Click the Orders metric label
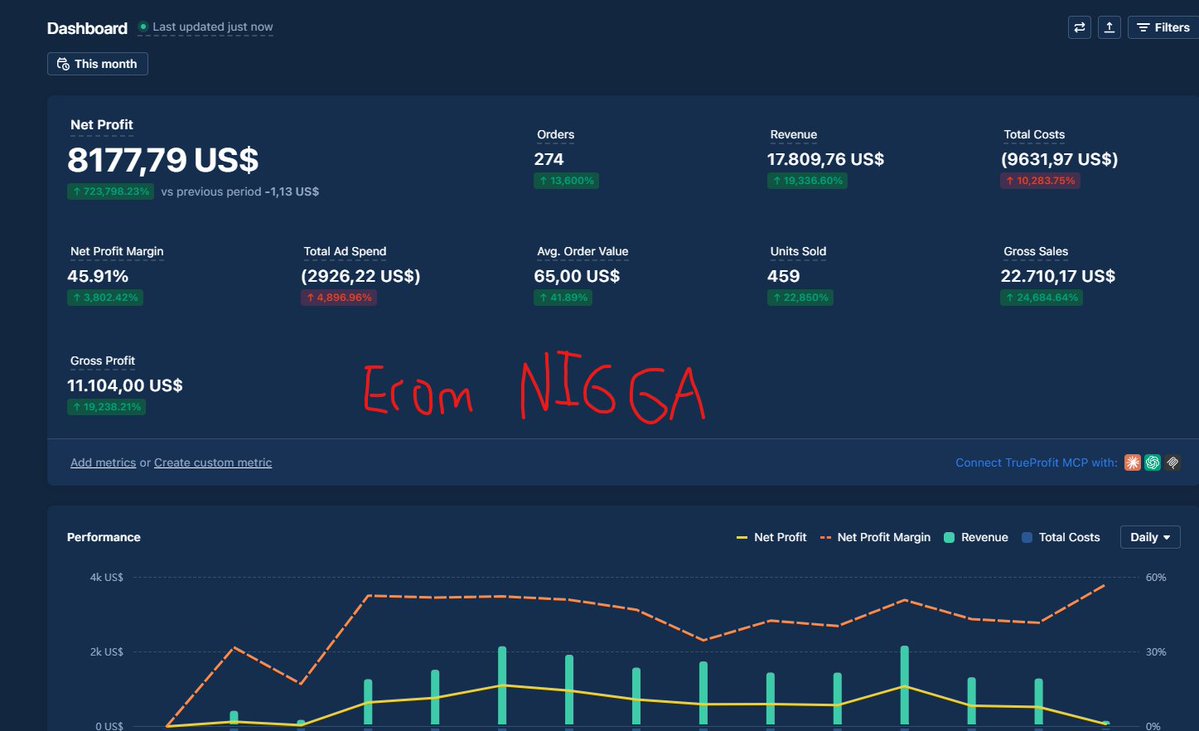Viewport: 1199px width, 731px height. point(555,135)
